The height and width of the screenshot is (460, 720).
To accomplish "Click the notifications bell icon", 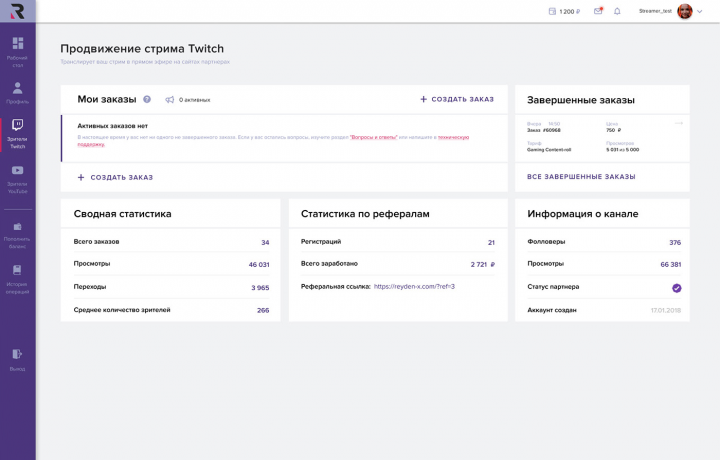I will coord(617,11).
